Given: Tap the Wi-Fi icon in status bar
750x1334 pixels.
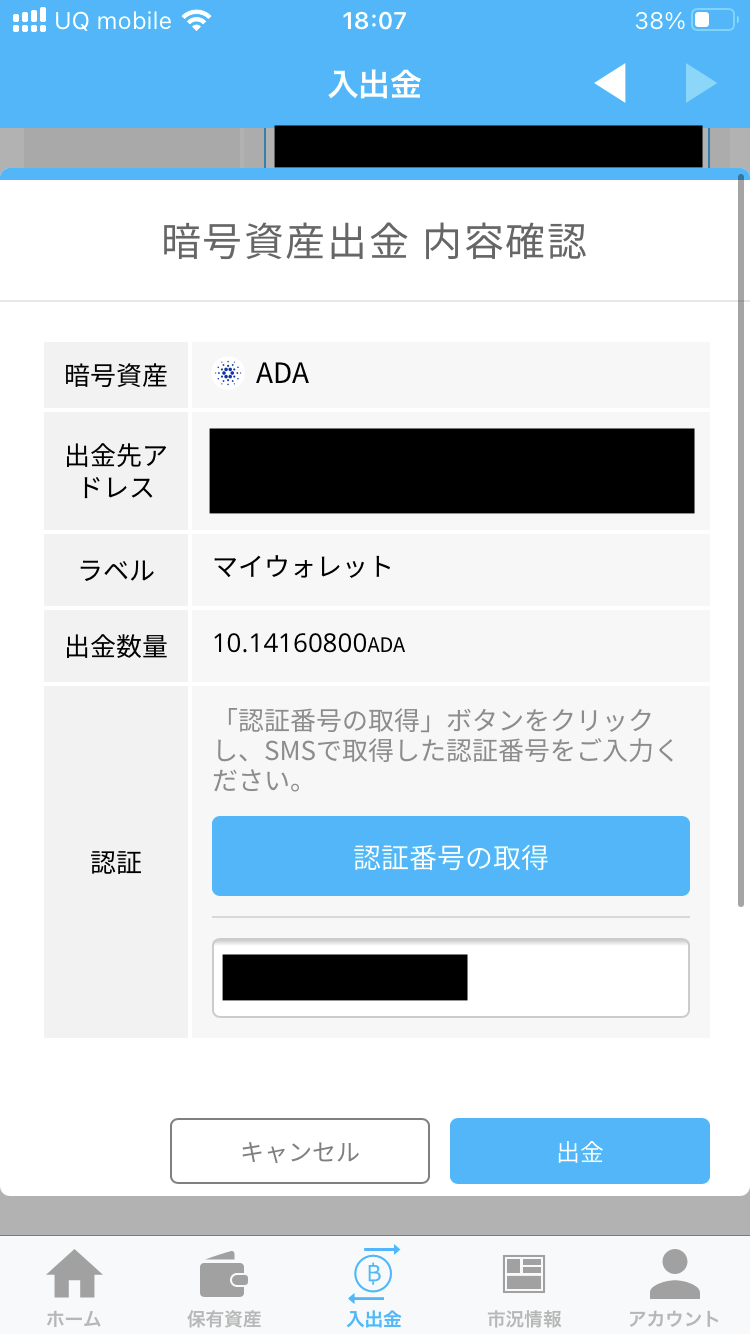Looking at the screenshot, I should pyautogui.click(x=197, y=20).
